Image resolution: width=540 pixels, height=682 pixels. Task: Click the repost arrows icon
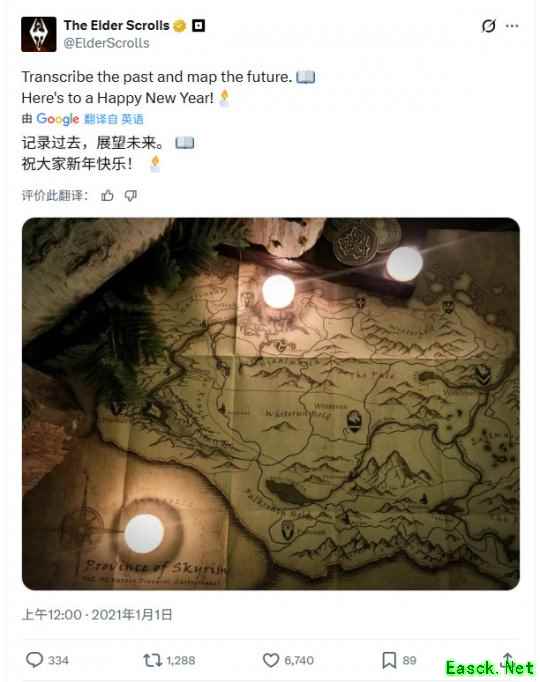(x=152, y=660)
